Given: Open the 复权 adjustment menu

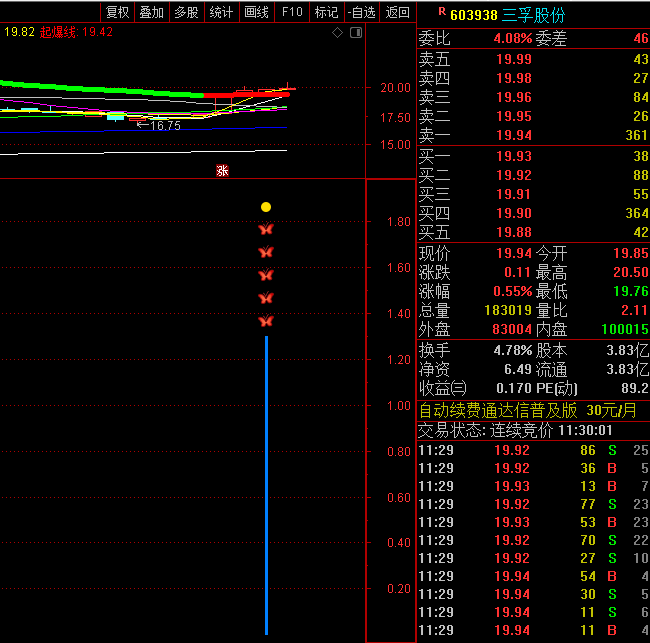Looking at the screenshot, I should pyautogui.click(x=118, y=12).
